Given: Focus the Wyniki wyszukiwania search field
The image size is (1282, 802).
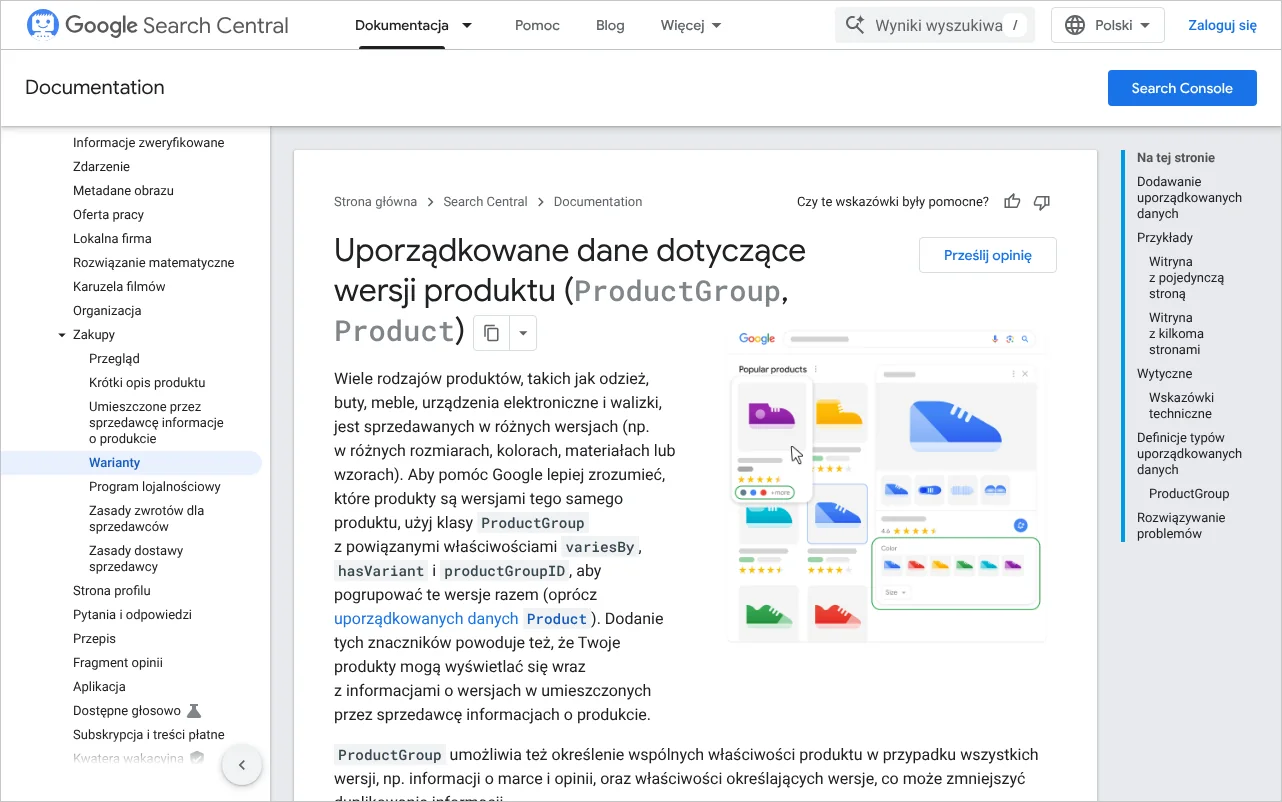Looking at the screenshot, I should 935,25.
